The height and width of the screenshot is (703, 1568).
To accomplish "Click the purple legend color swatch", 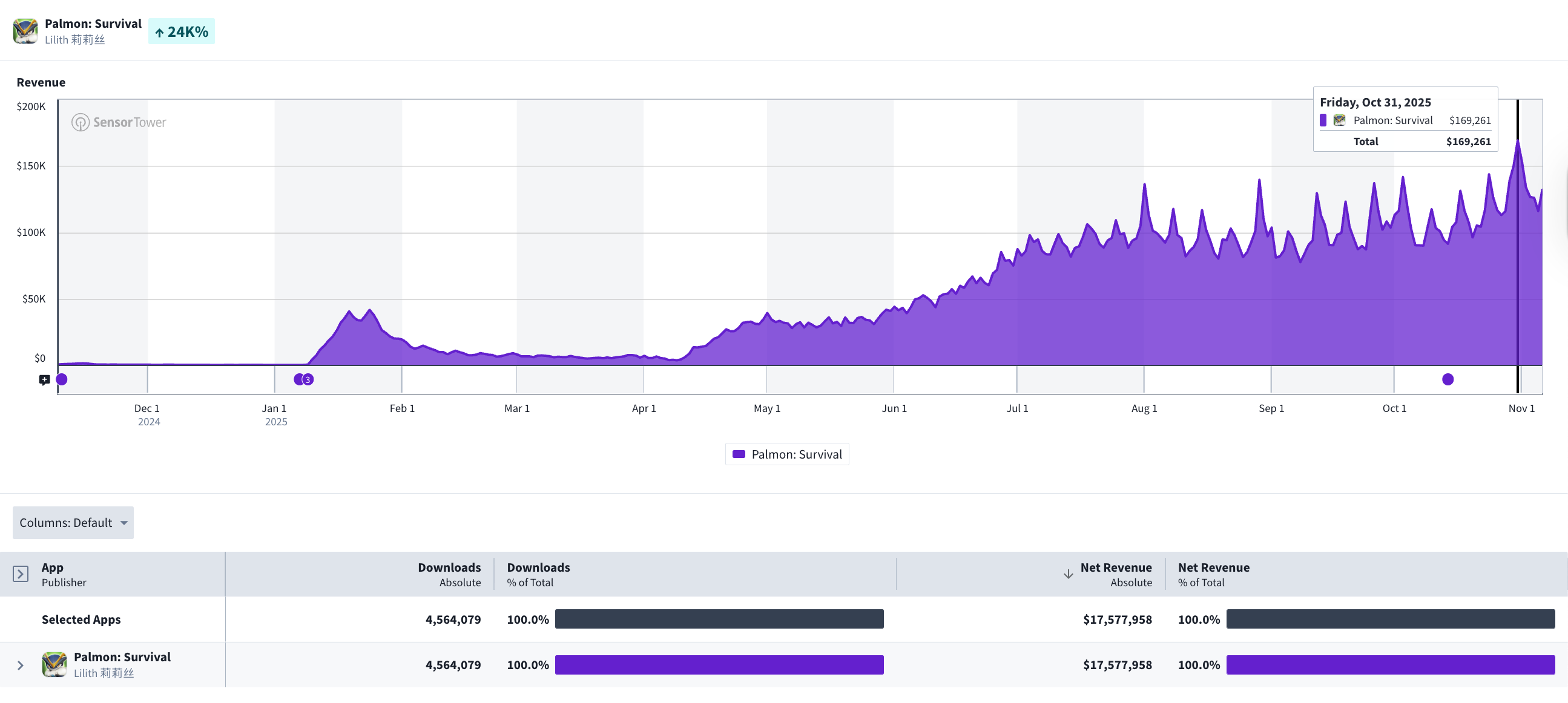I will 739,454.
